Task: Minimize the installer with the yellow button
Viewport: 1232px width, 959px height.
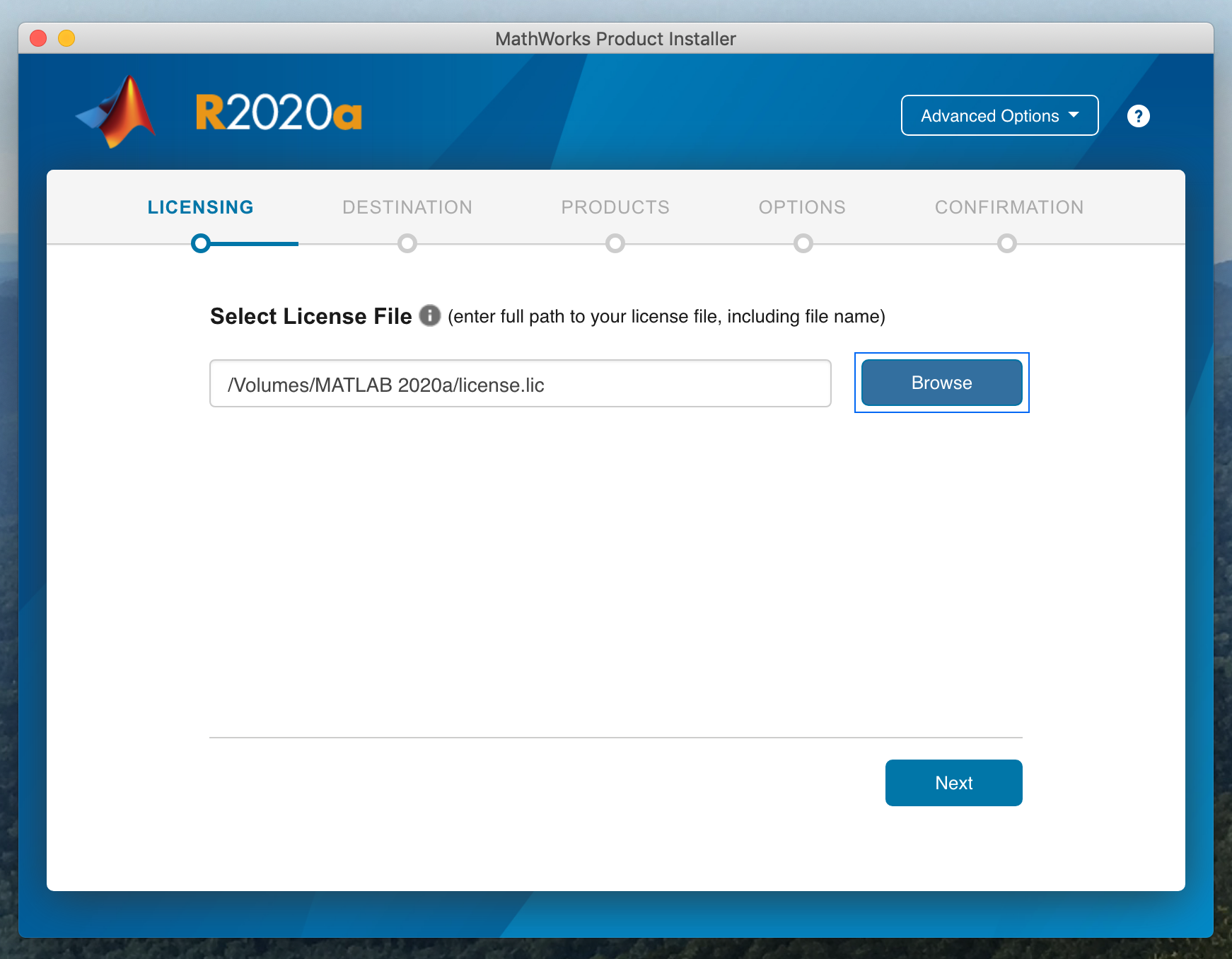Action: tap(66, 38)
